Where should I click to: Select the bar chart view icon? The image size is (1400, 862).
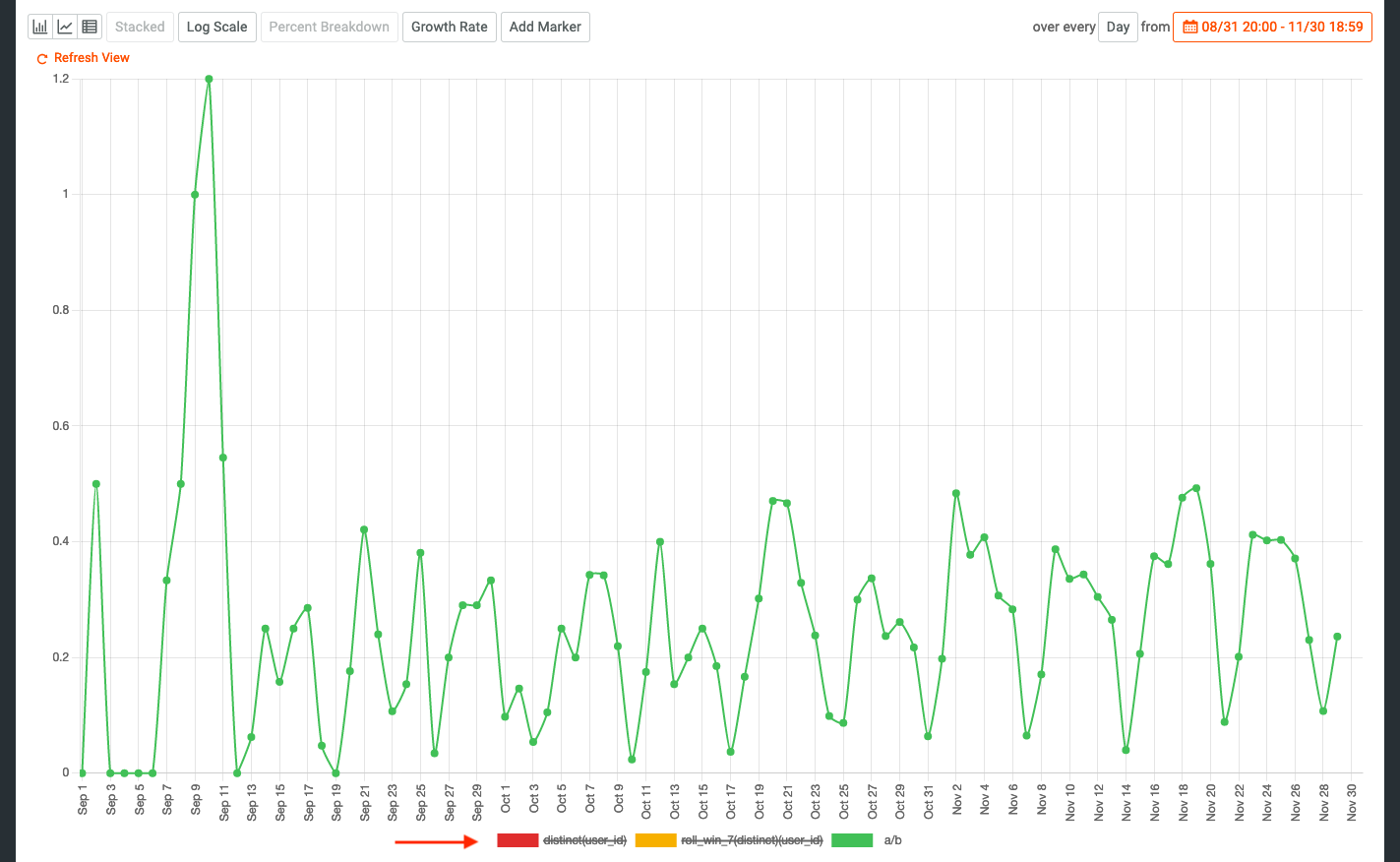(x=40, y=27)
